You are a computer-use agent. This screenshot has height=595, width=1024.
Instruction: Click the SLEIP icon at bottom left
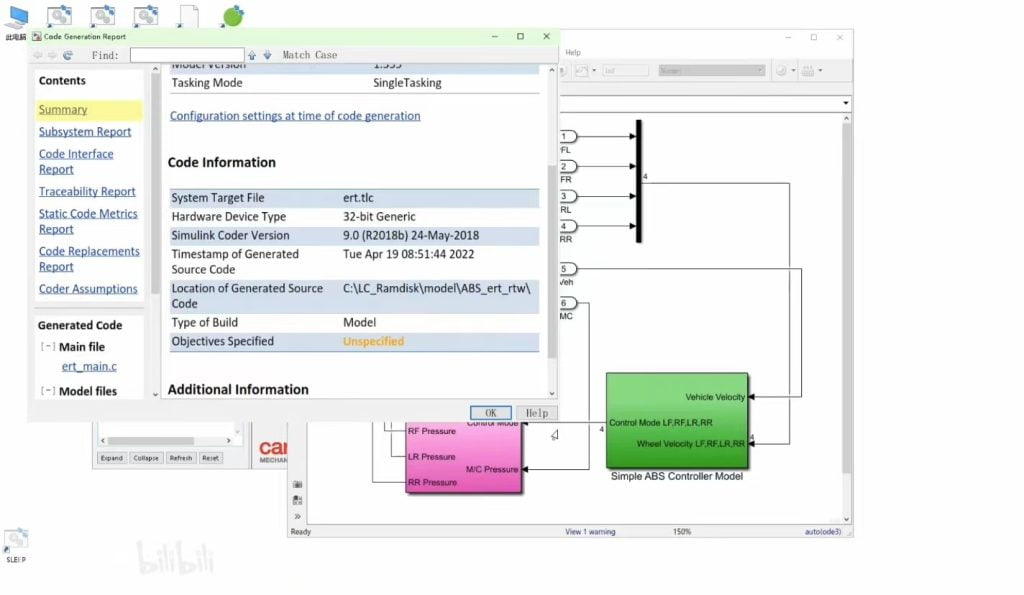[x=16, y=540]
